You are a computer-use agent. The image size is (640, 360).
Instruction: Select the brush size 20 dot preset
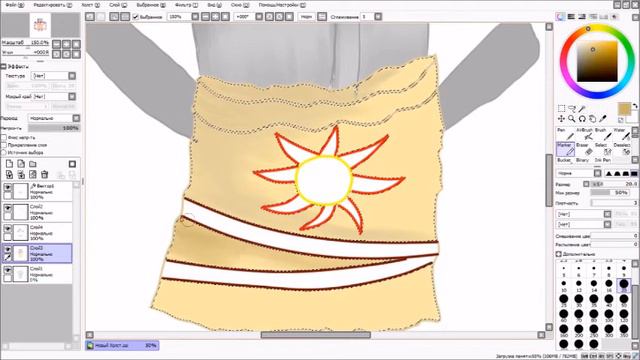point(624,285)
